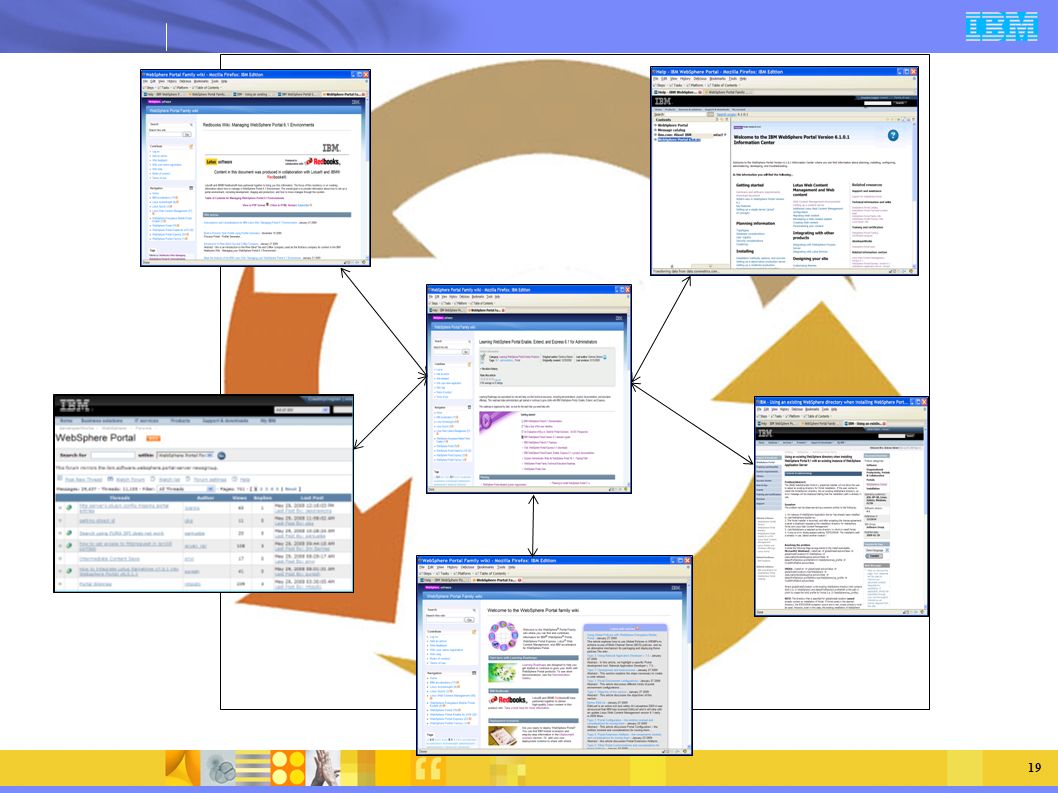Click the Post New Thread icon in the forum toolbar
The height and width of the screenshot is (793, 1058).
click(59, 478)
